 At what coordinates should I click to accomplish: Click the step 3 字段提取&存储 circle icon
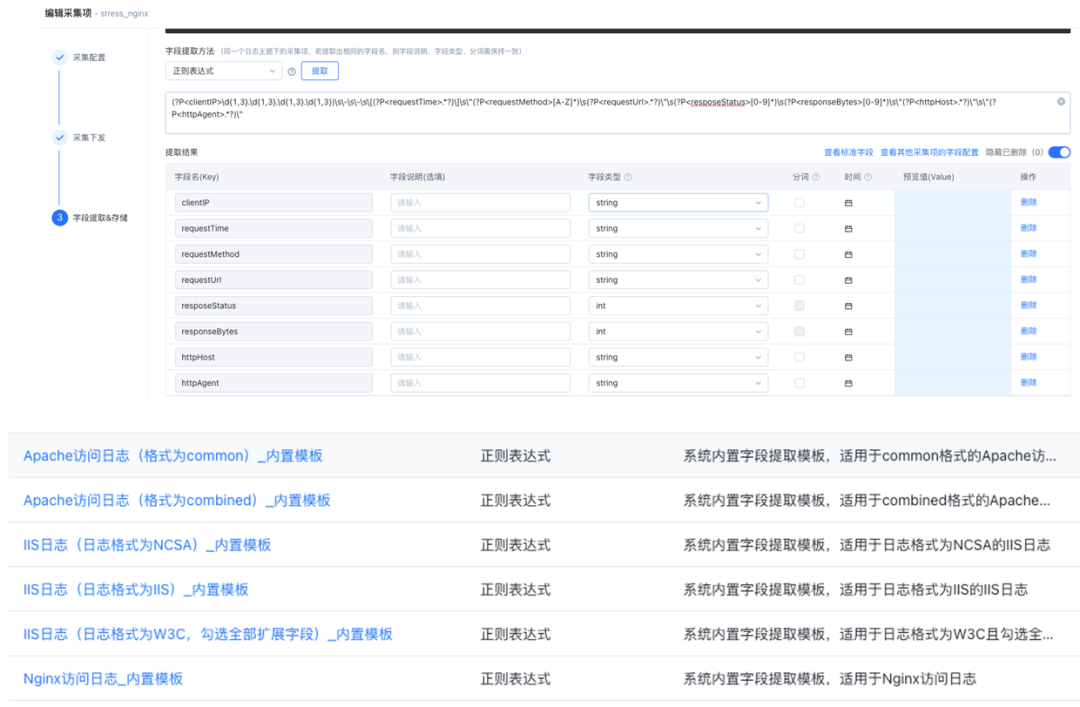pyautogui.click(x=60, y=218)
